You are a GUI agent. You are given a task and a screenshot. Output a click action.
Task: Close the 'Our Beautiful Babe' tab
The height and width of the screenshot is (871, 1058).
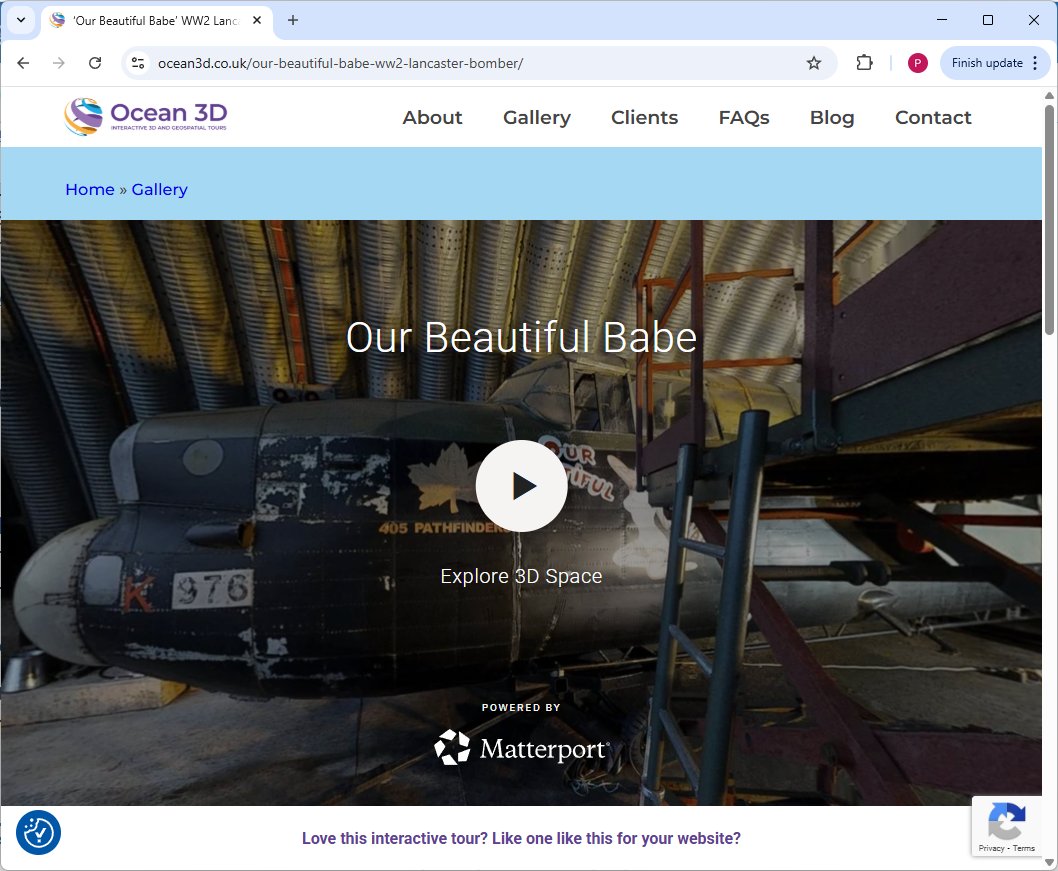257,20
